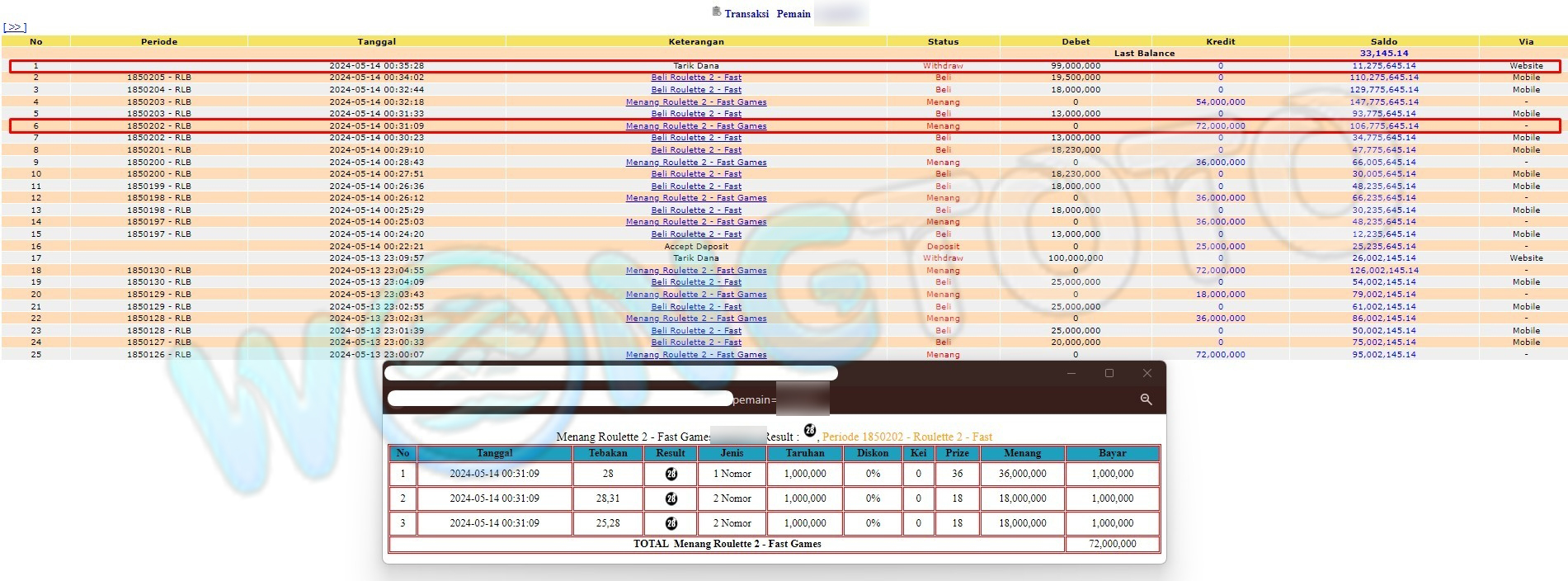Select the Tarik Dana withdraw row 1
This screenshot has width=1568, height=581.
[x=695, y=65]
